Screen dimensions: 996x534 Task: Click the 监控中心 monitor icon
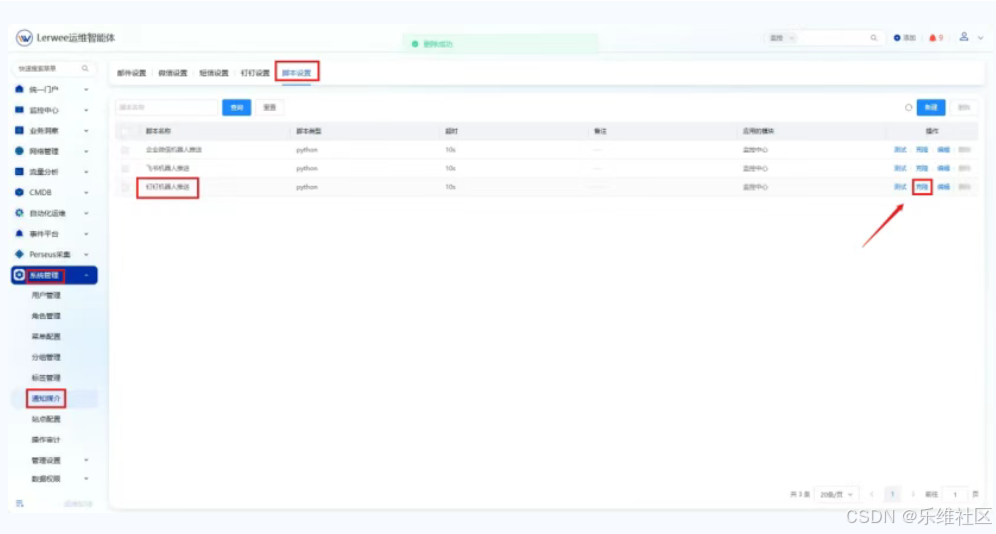19,110
